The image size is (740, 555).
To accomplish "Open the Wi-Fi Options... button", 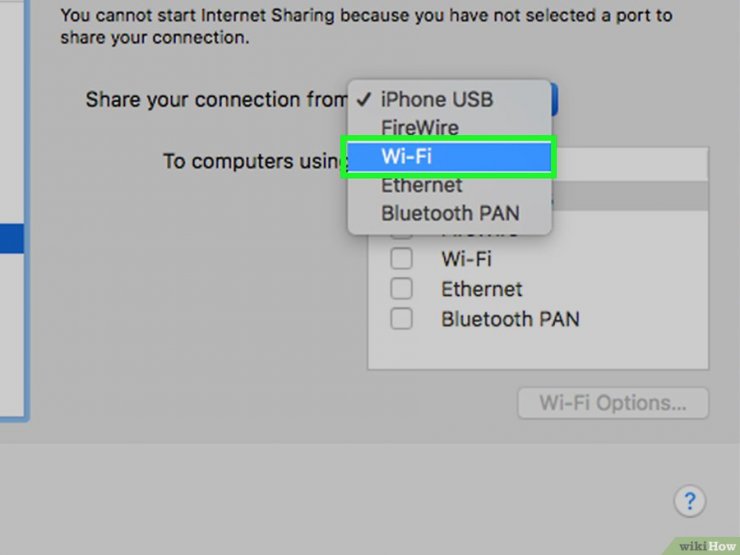I will coord(613,404).
